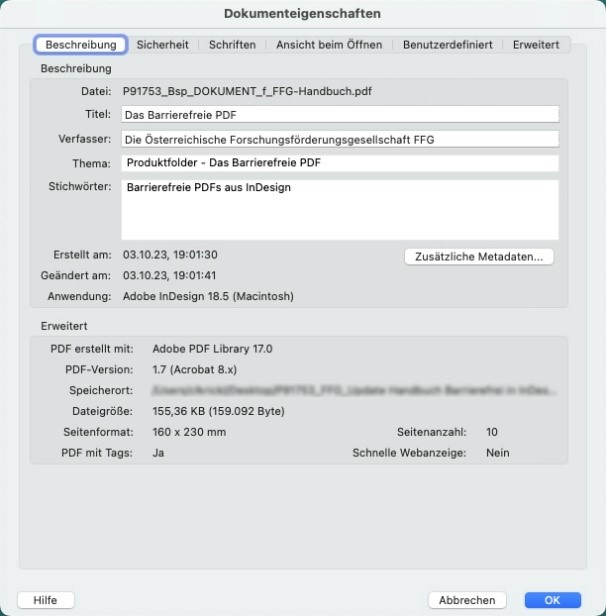The width and height of the screenshot is (606, 616).
Task: Select file size 155,36 KB value
Action: [218, 411]
